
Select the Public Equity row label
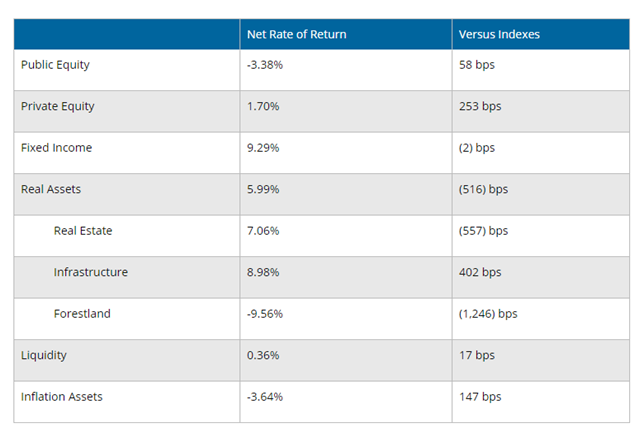point(56,65)
